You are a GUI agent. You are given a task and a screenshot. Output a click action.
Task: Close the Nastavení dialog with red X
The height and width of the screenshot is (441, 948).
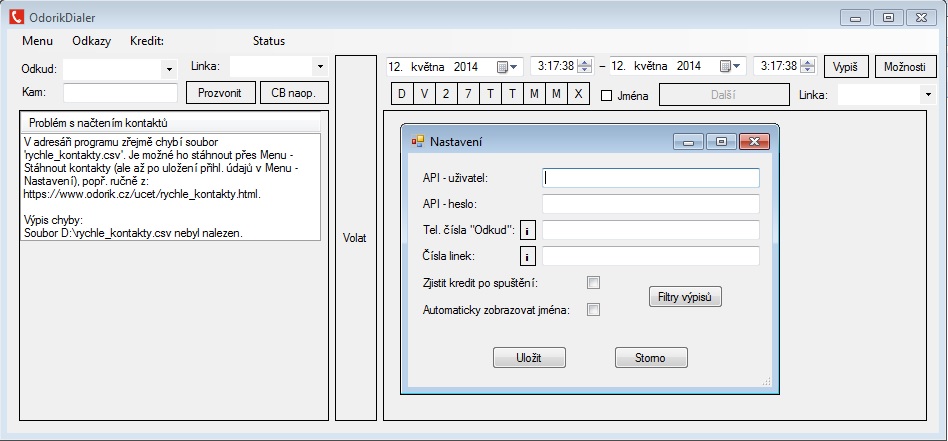pyautogui.click(x=754, y=142)
